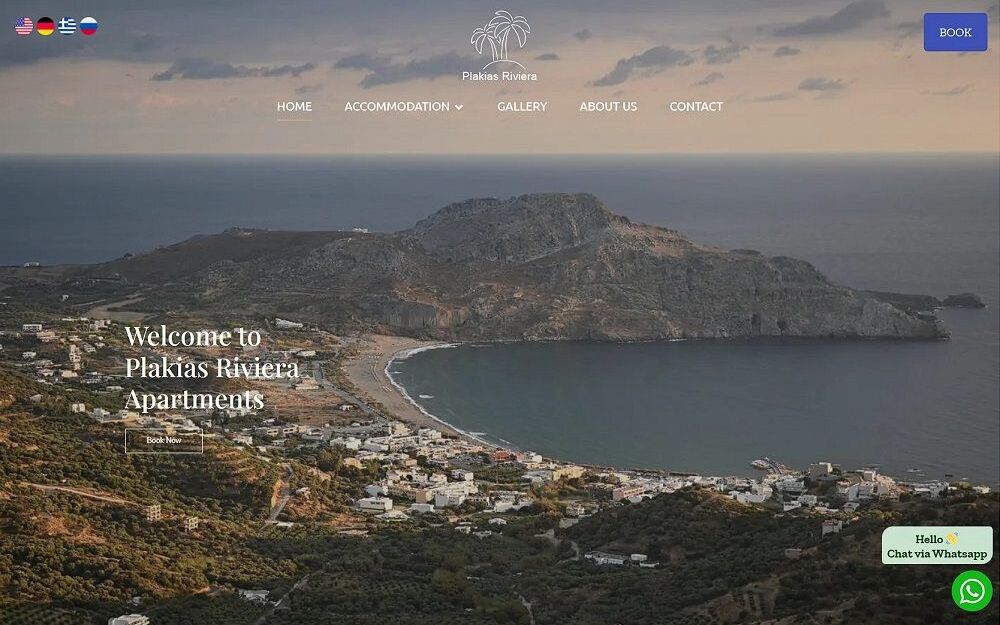
Task: Expand the Accommodation chevron arrow
Action: 459,107
